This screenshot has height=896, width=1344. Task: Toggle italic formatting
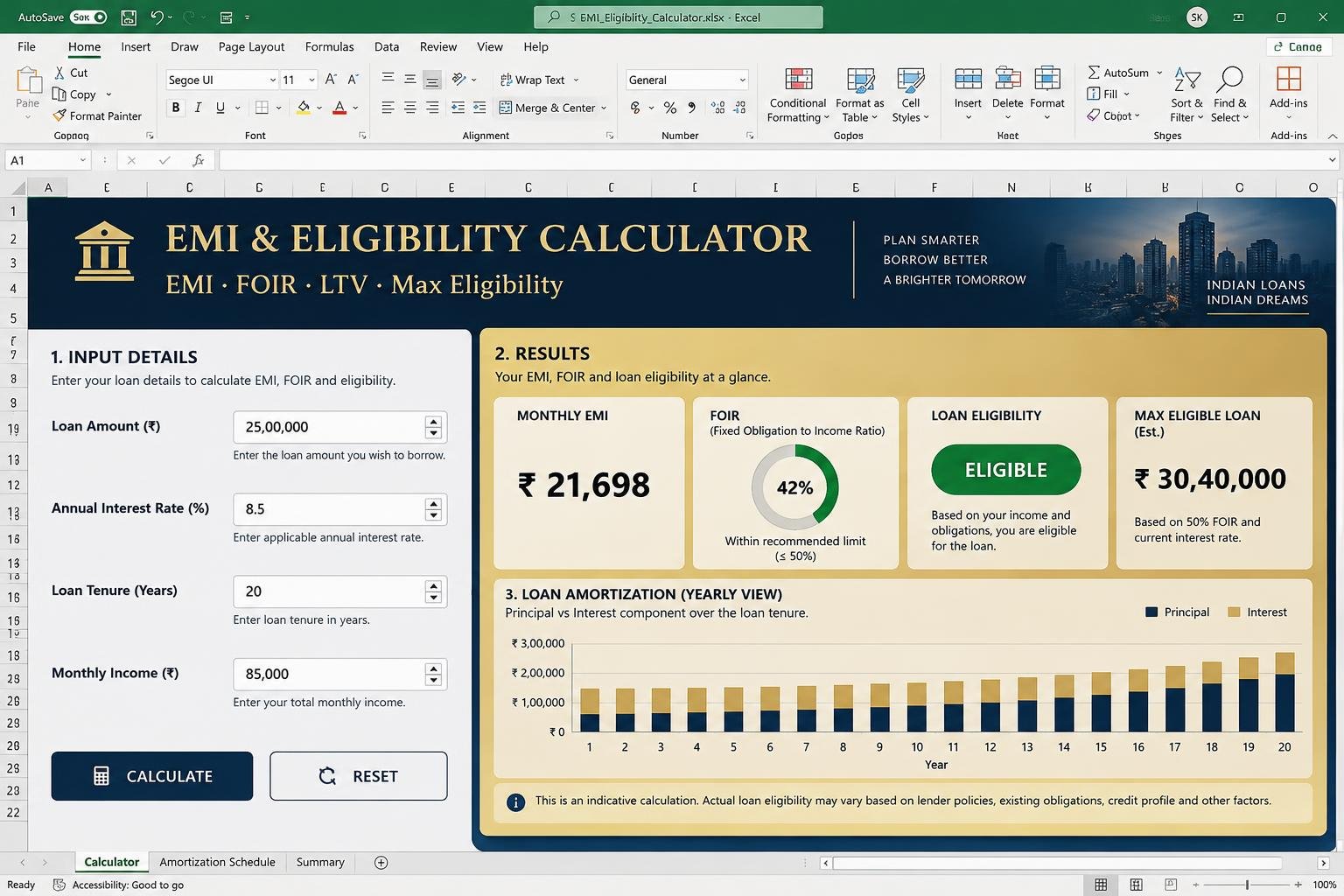(x=199, y=108)
